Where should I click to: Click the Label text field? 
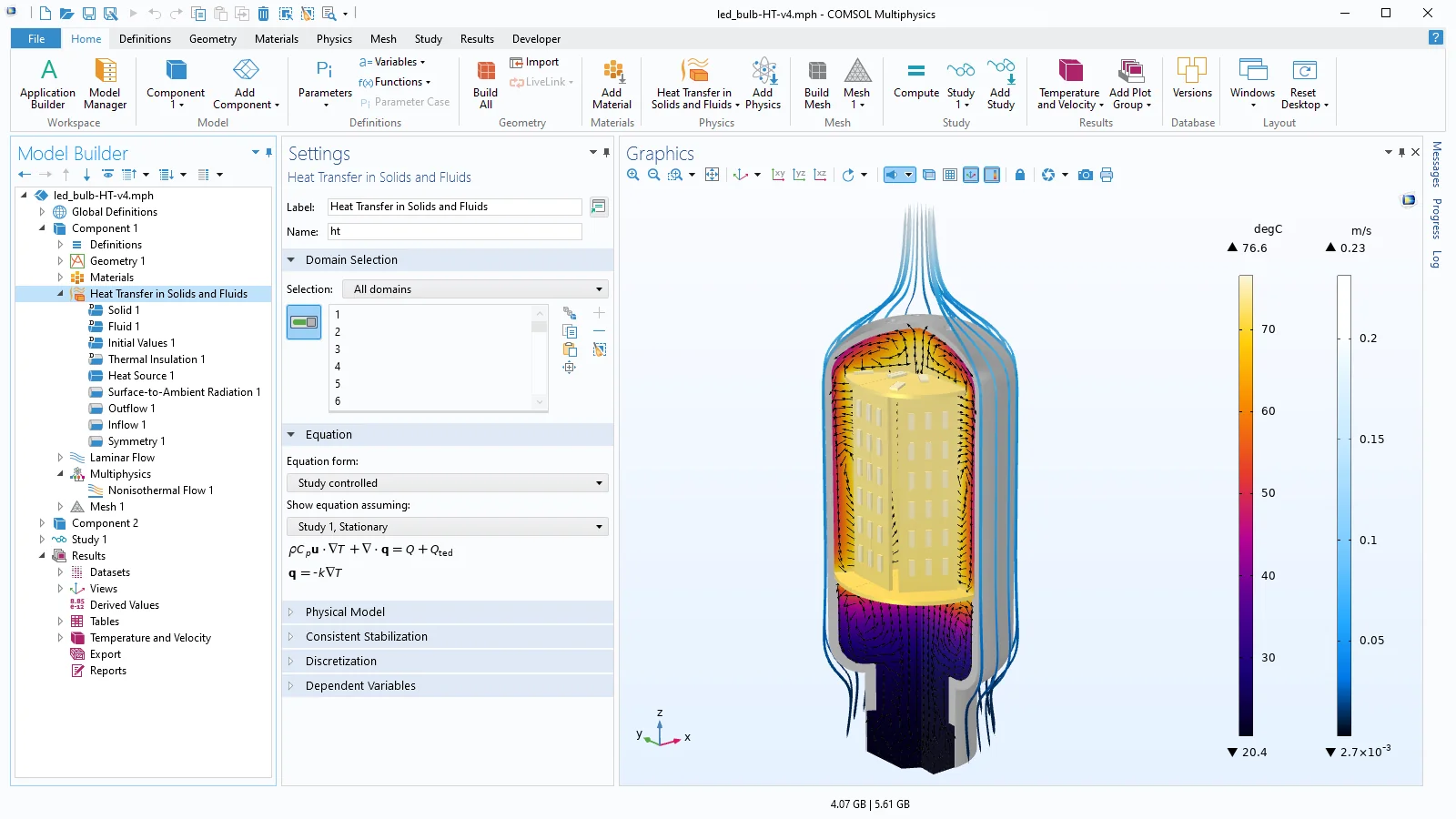click(454, 207)
